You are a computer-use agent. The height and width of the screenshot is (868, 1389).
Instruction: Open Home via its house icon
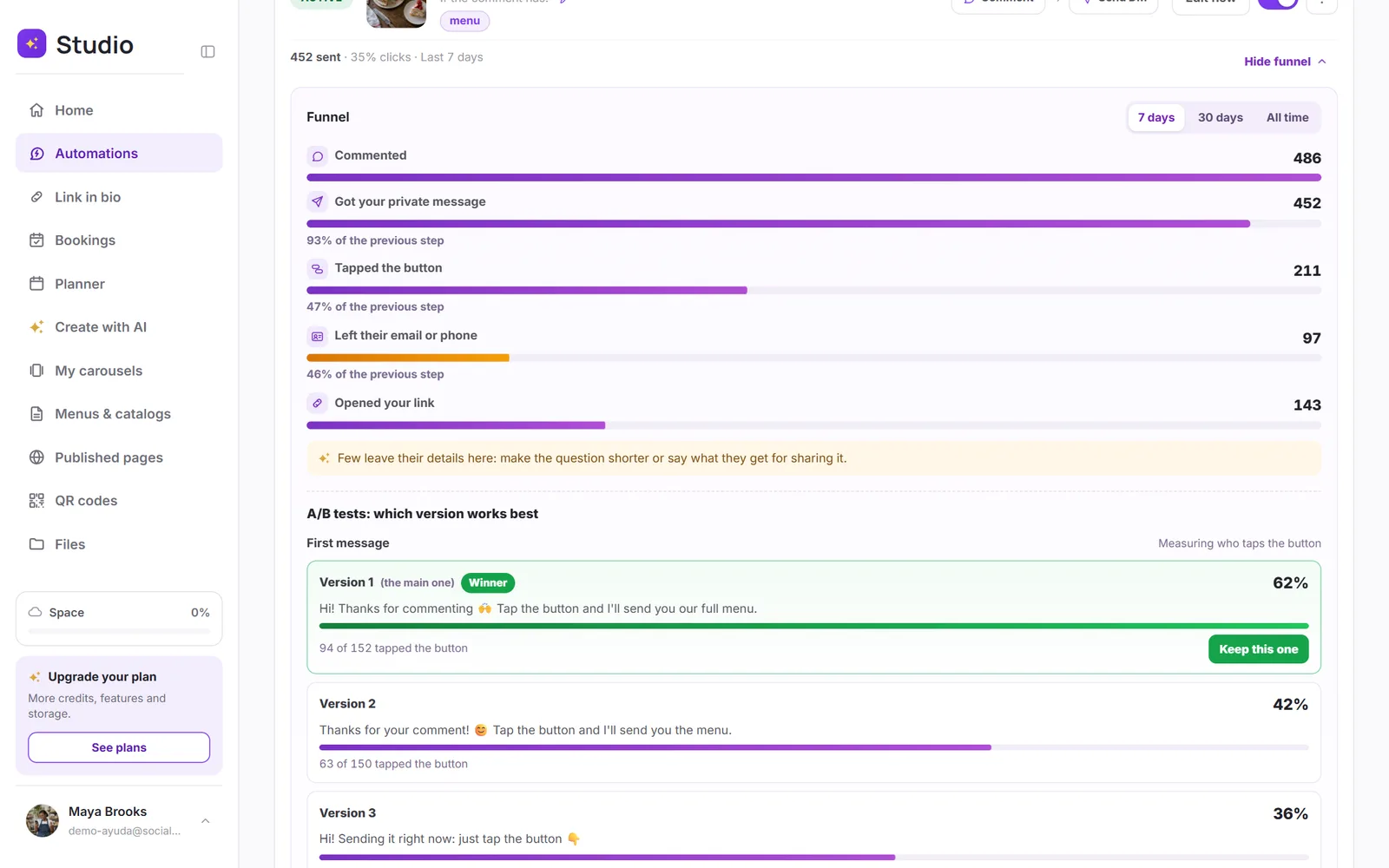click(36, 110)
